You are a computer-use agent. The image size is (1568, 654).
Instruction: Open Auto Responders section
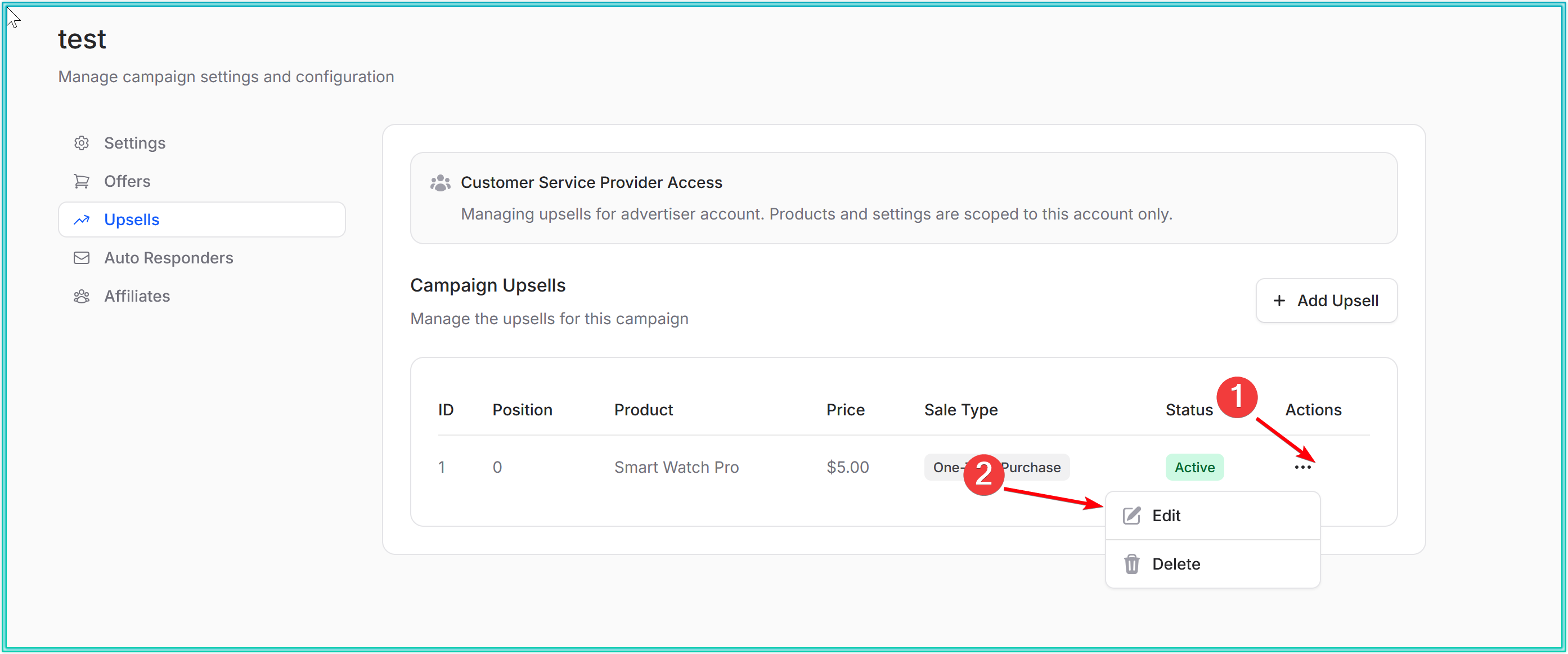169,258
